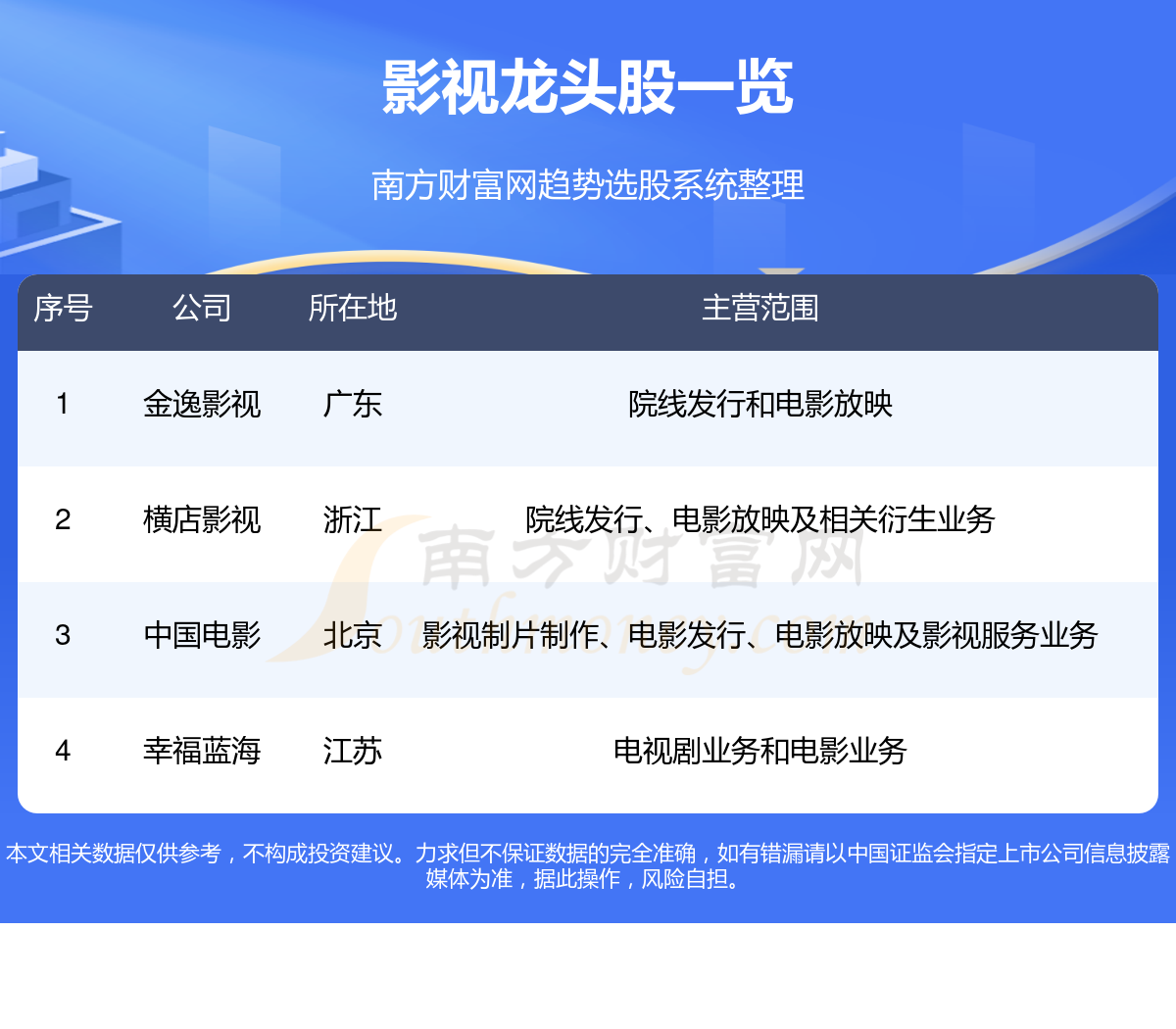Click row number 4
This screenshot has width=1176, height=1029.
tap(63, 751)
